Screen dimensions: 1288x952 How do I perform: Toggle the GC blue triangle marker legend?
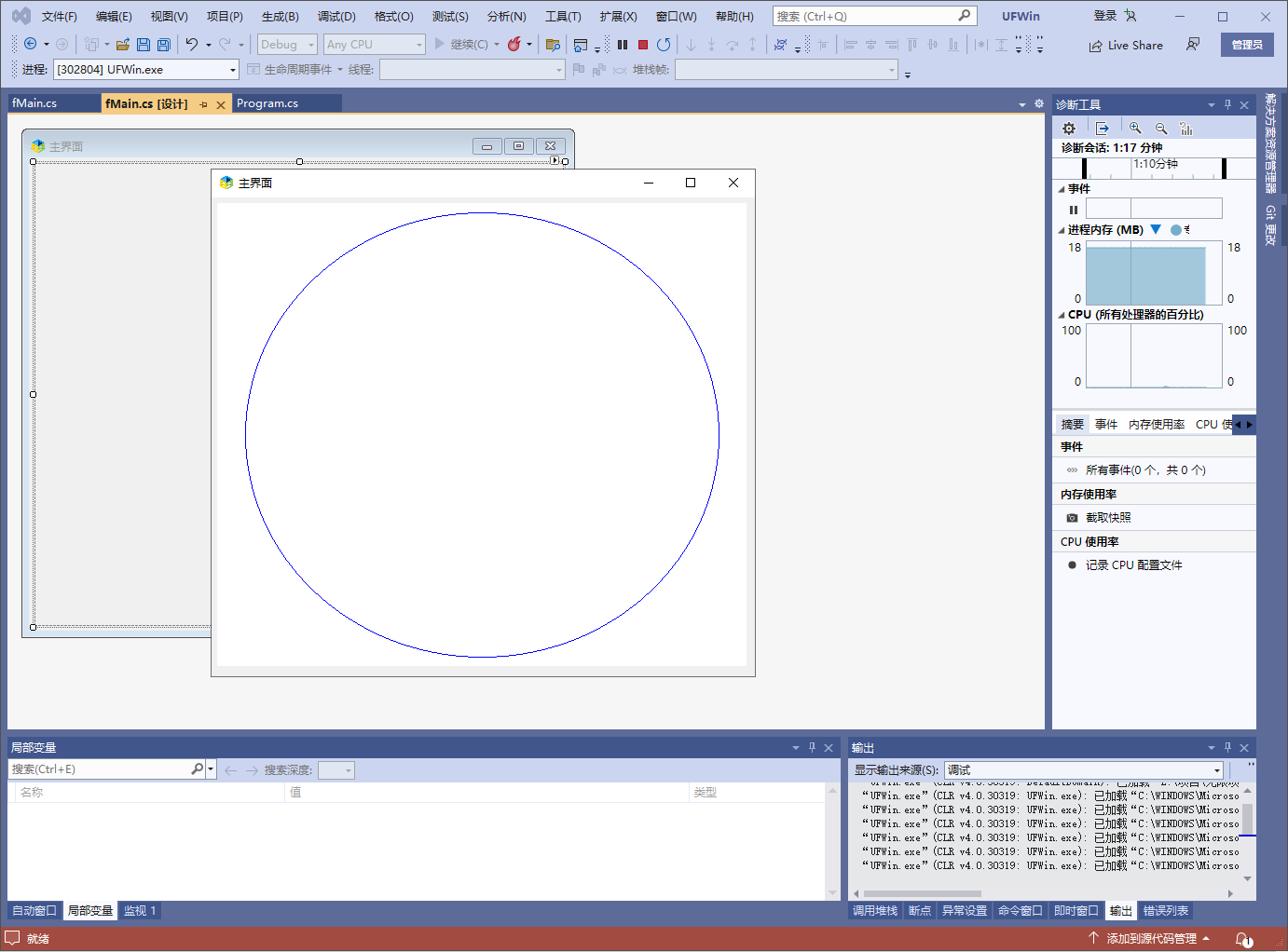pyautogui.click(x=1156, y=229)
